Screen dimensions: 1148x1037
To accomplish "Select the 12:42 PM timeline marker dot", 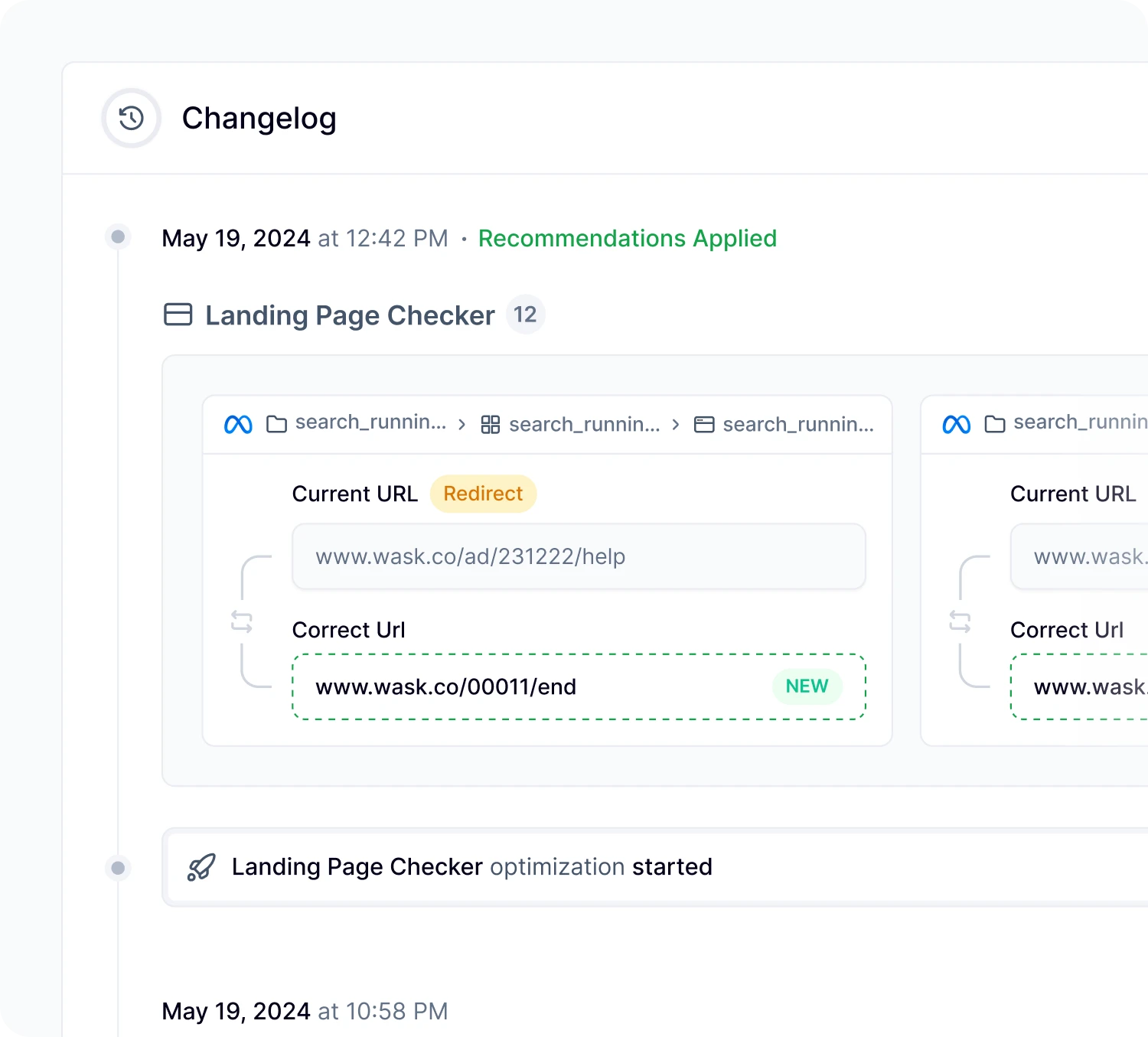I will [118, 236].
